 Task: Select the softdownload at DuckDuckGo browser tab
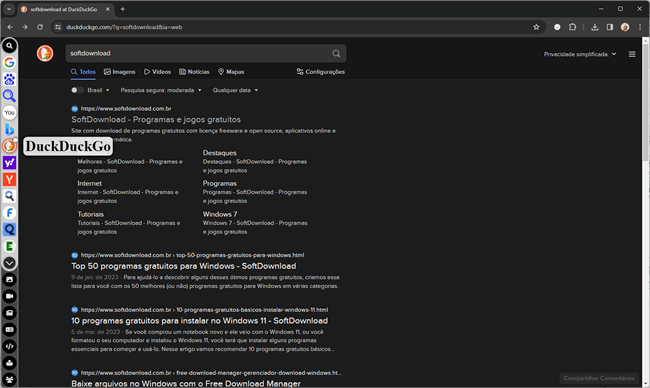pos(65,9)
